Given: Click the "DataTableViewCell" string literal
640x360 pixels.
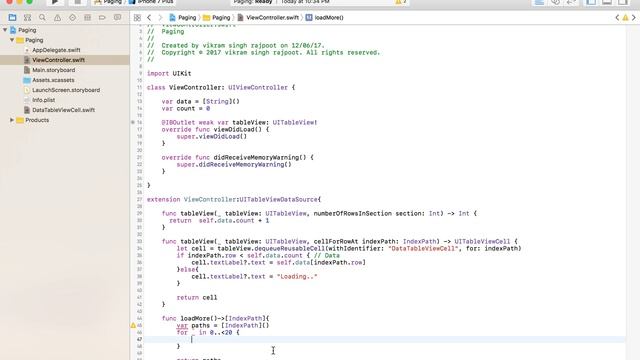Looking at the screenshot, I should pos(423,249).
